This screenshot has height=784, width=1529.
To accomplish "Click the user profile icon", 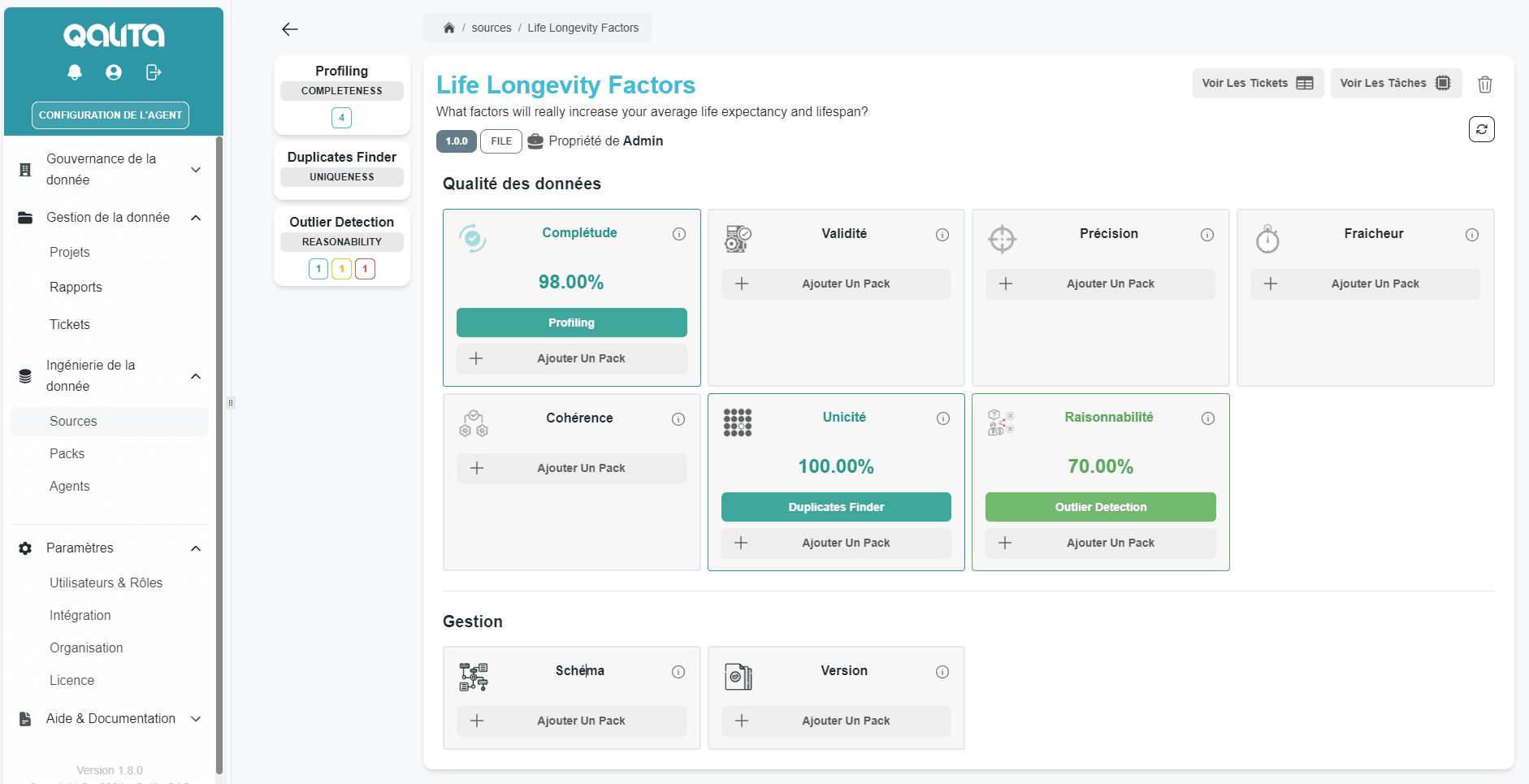I will (x=113, y=72).
